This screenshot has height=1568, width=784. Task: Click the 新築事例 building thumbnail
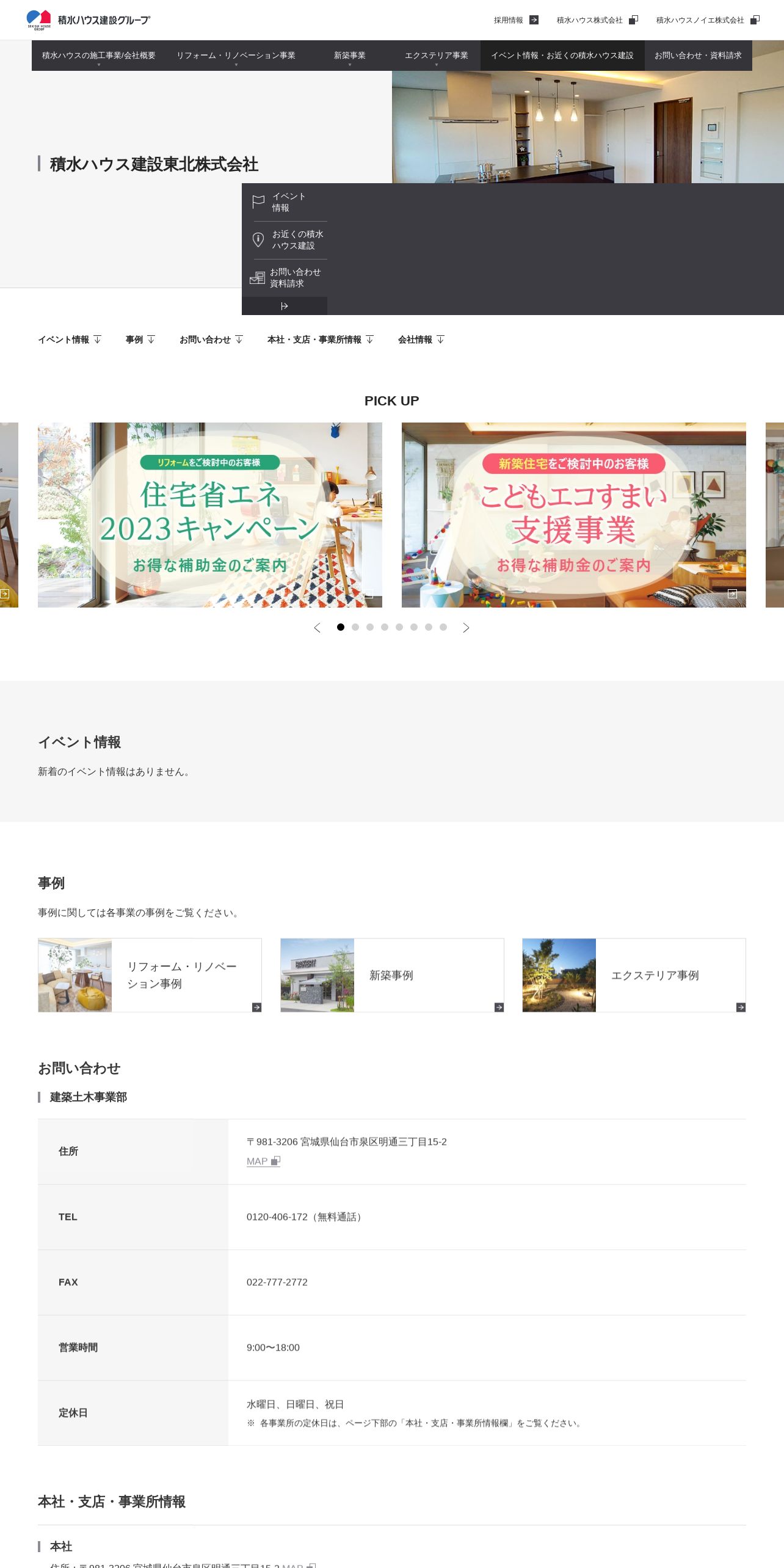(318, 975)
